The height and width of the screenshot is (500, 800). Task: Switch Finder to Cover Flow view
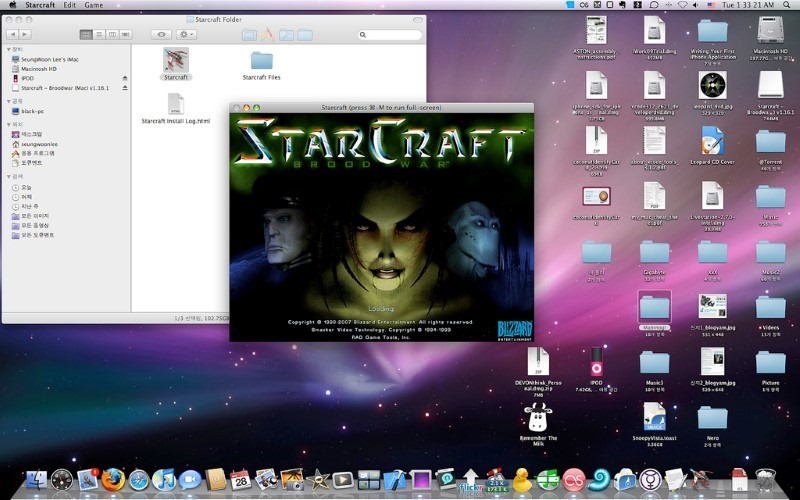(126, 34)
